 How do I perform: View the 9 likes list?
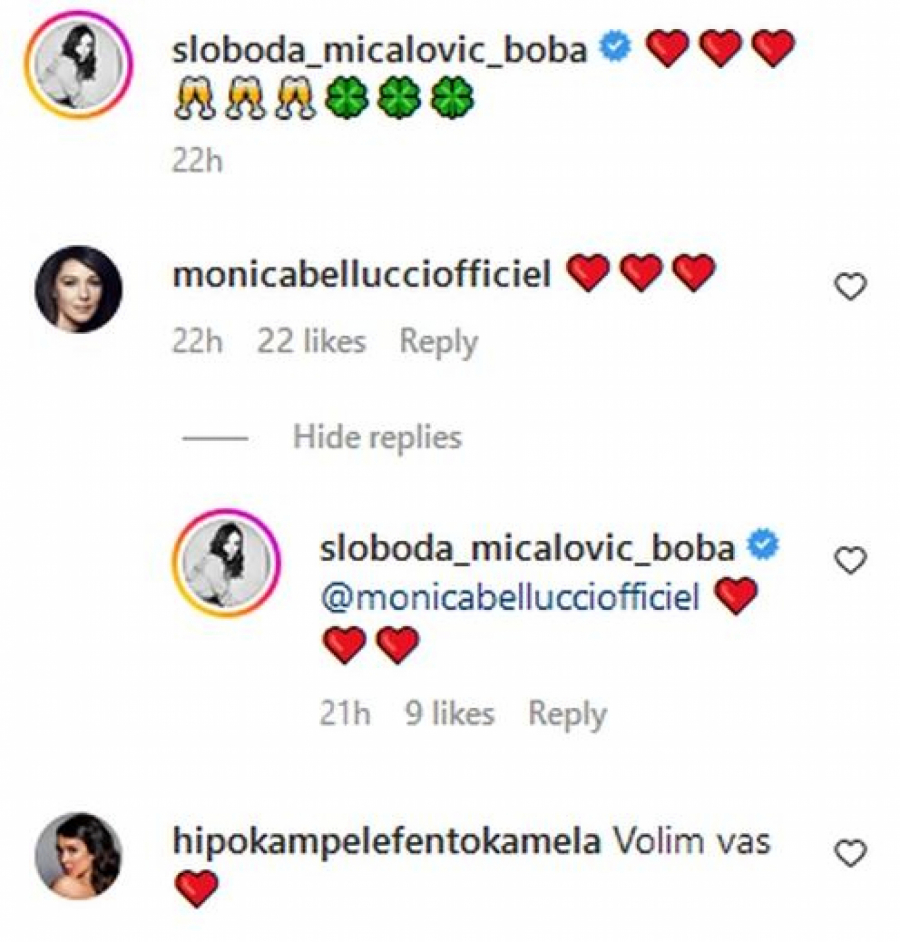point(449,714)
